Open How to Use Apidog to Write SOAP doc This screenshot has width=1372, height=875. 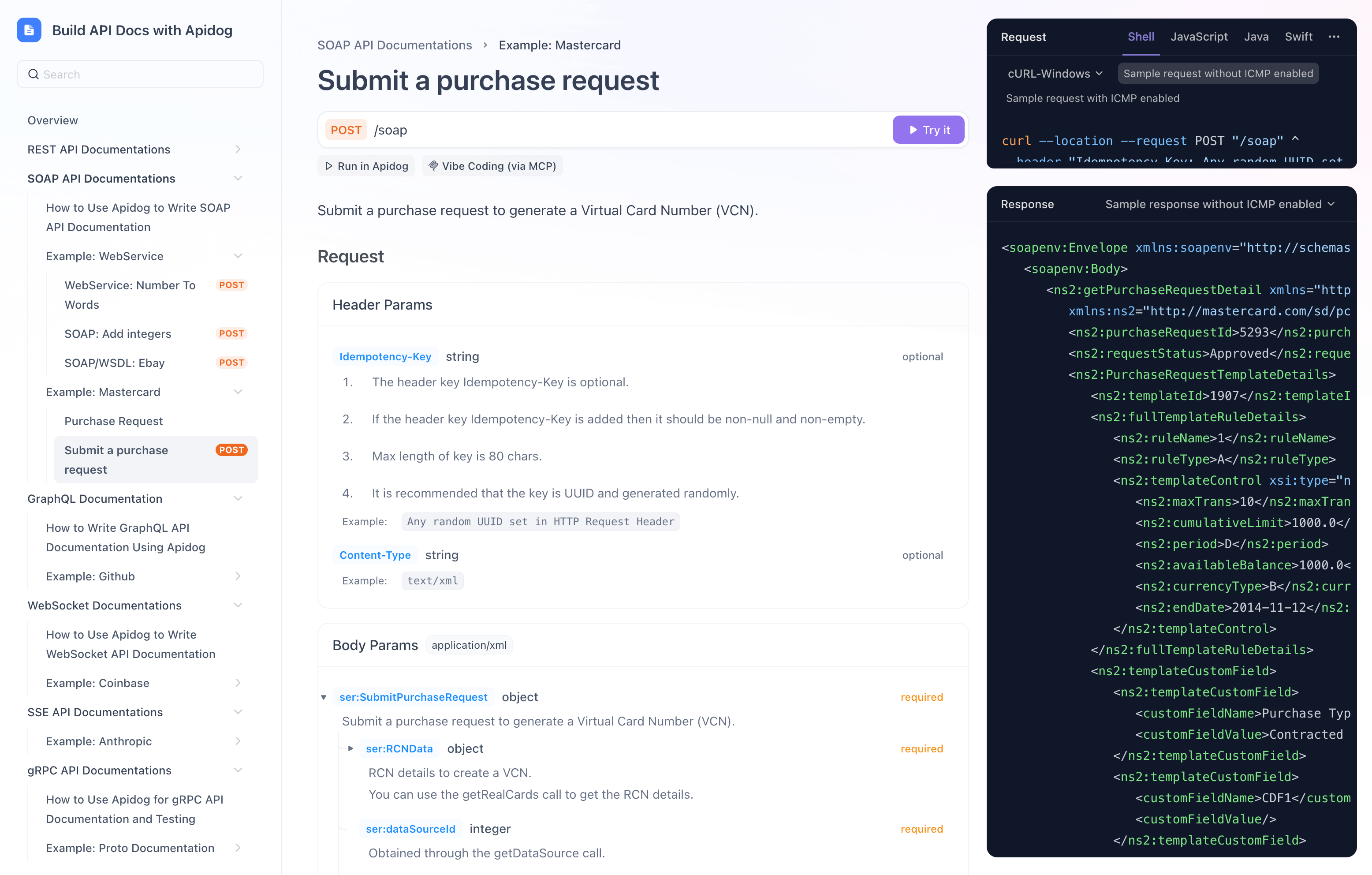click(x=138, y=217)
